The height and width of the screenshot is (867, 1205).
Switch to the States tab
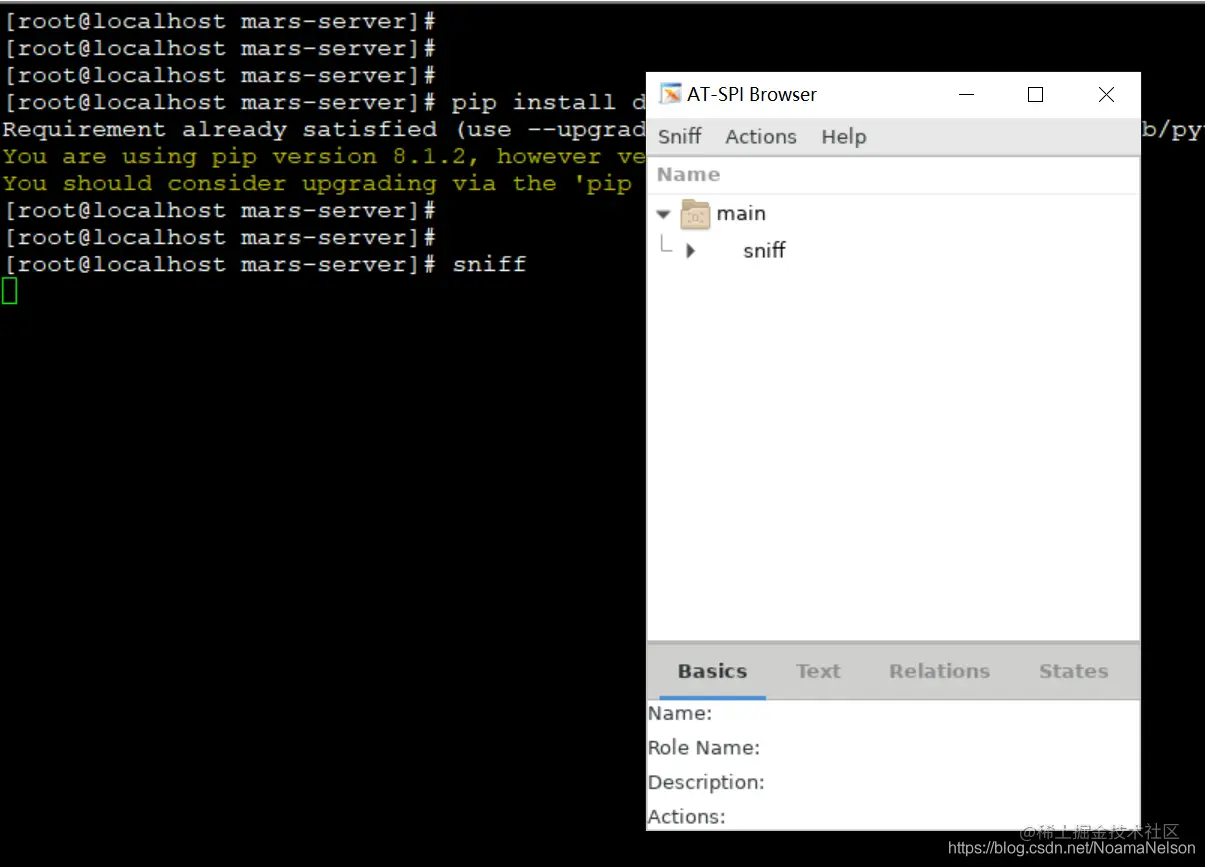[1073, 671]
